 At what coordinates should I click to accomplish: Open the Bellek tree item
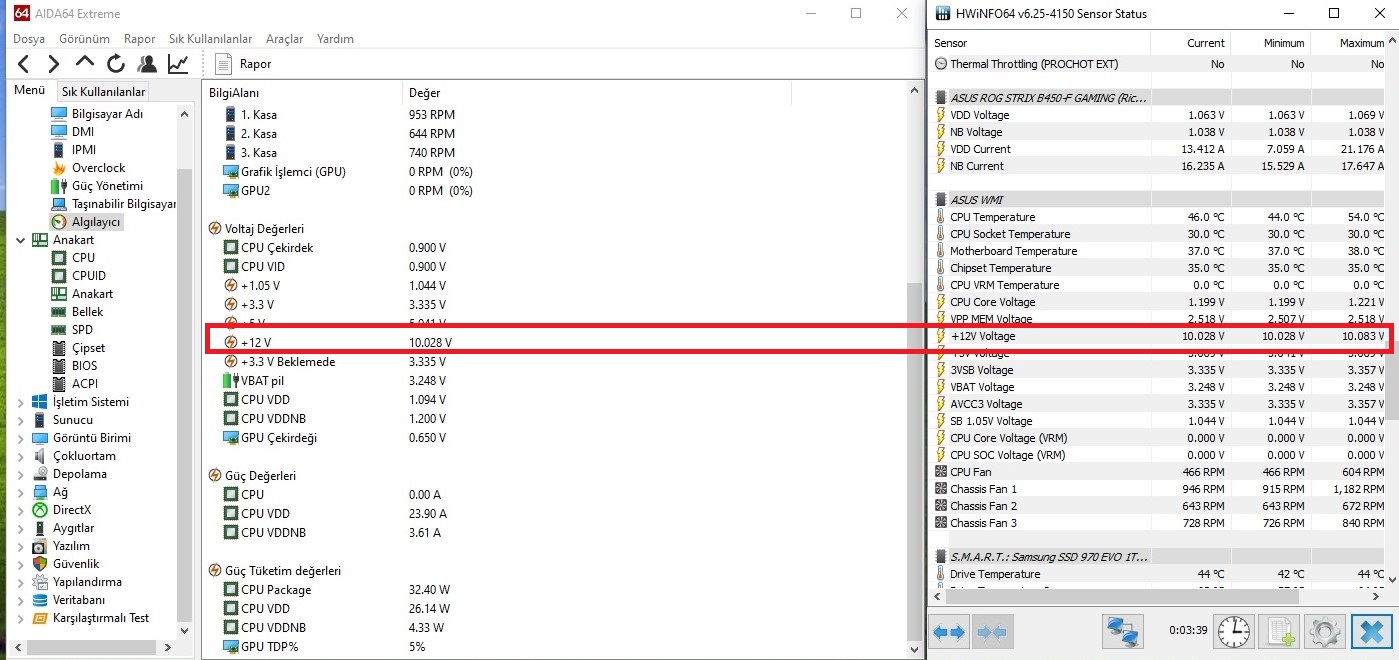87,312
